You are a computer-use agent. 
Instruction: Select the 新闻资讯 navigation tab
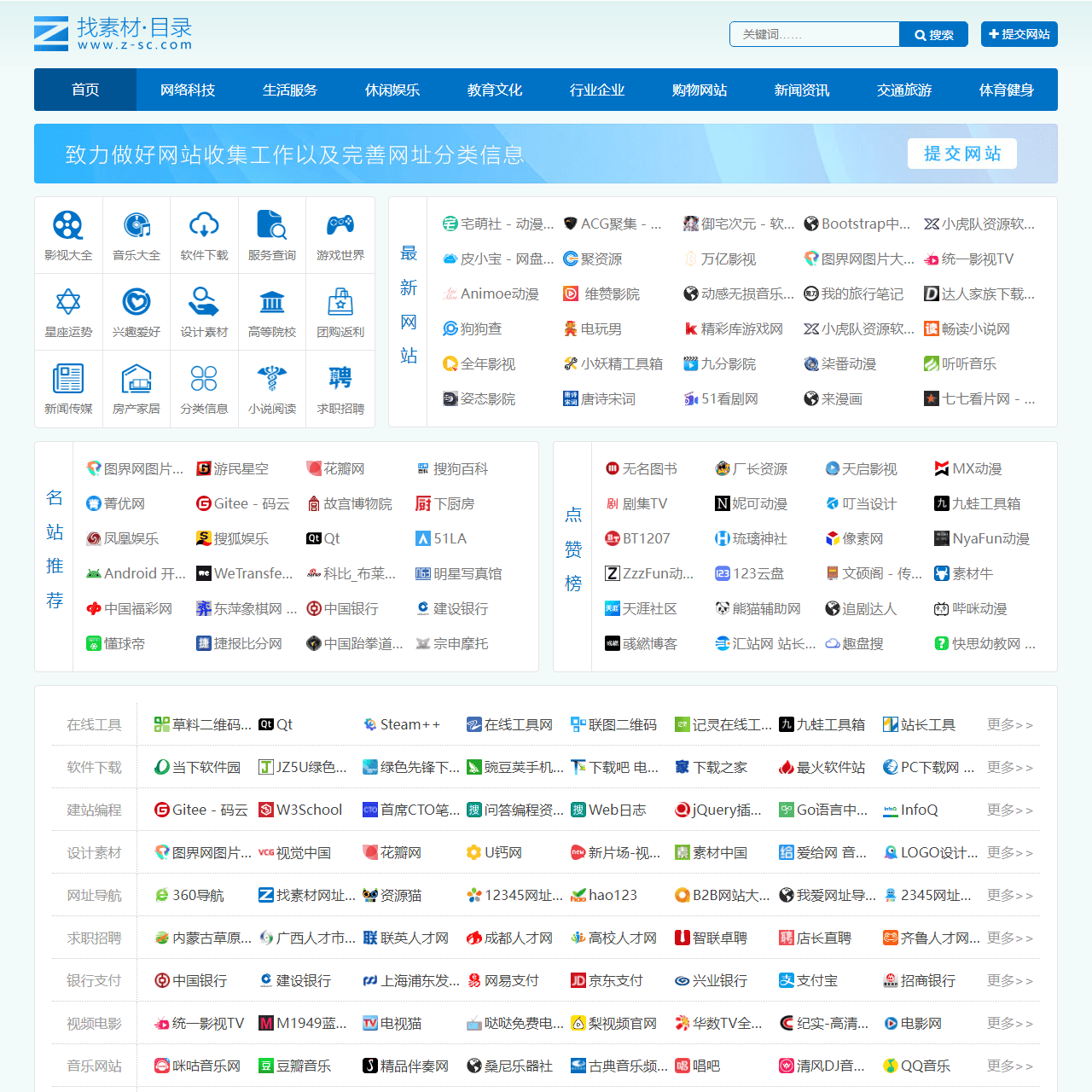point(802,90)
